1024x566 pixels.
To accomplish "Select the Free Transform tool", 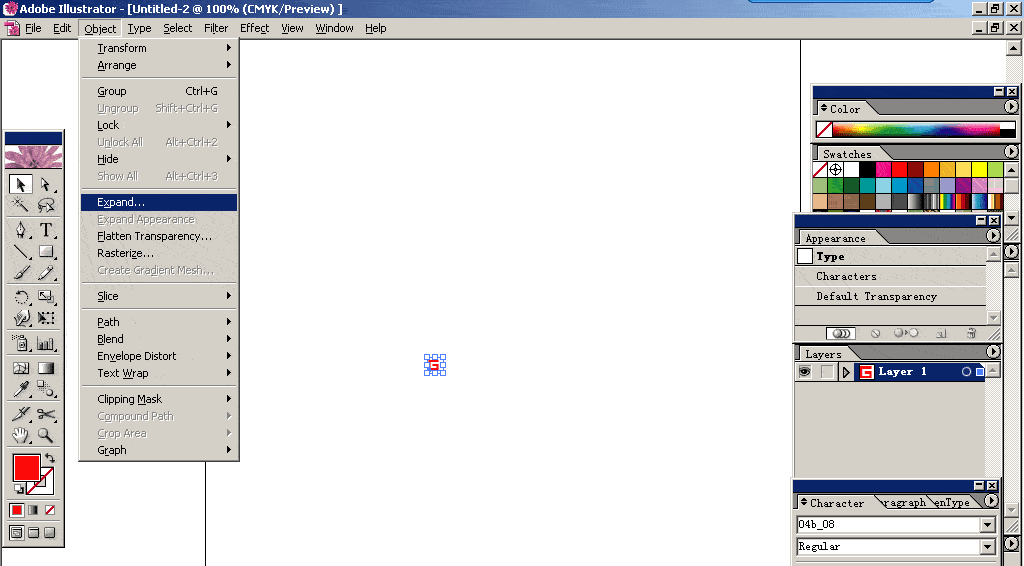I will [46, 318].
